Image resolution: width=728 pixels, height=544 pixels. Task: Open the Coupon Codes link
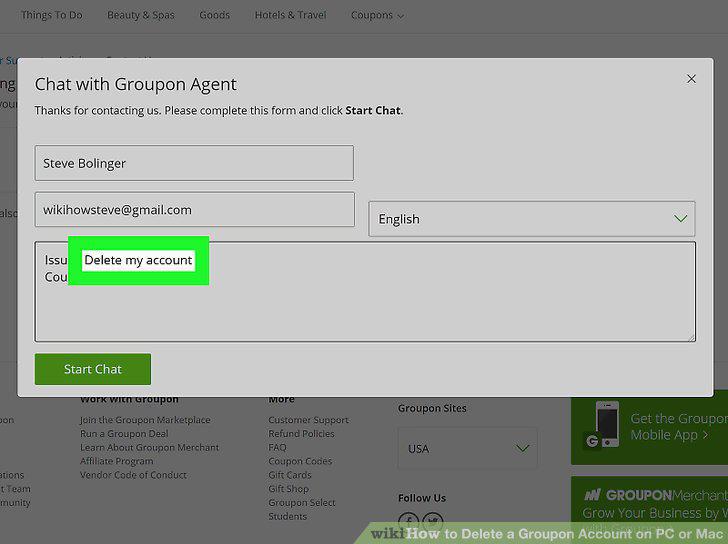(x=300, y=461)
